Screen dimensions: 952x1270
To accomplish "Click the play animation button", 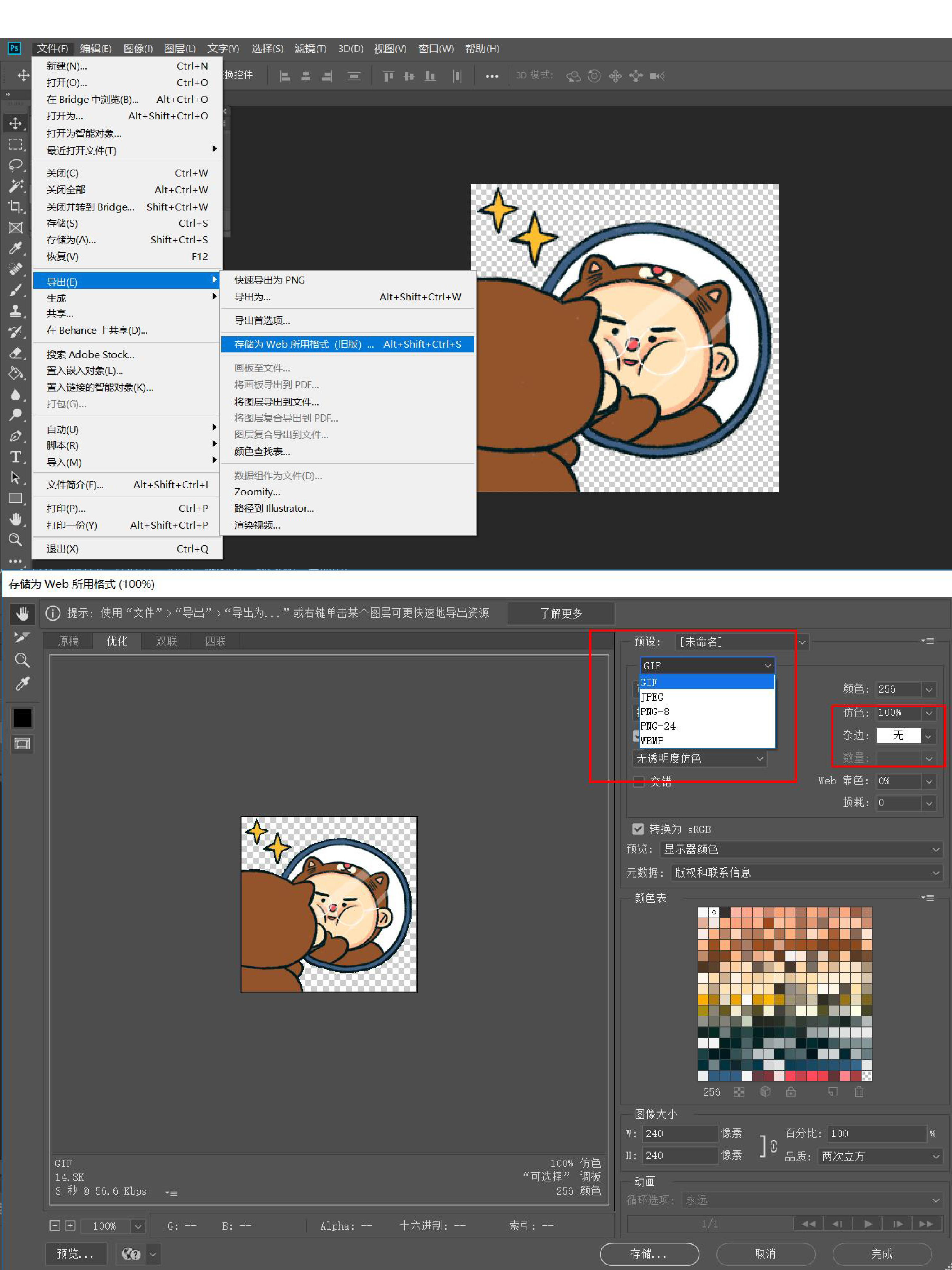I will 868,1224.
